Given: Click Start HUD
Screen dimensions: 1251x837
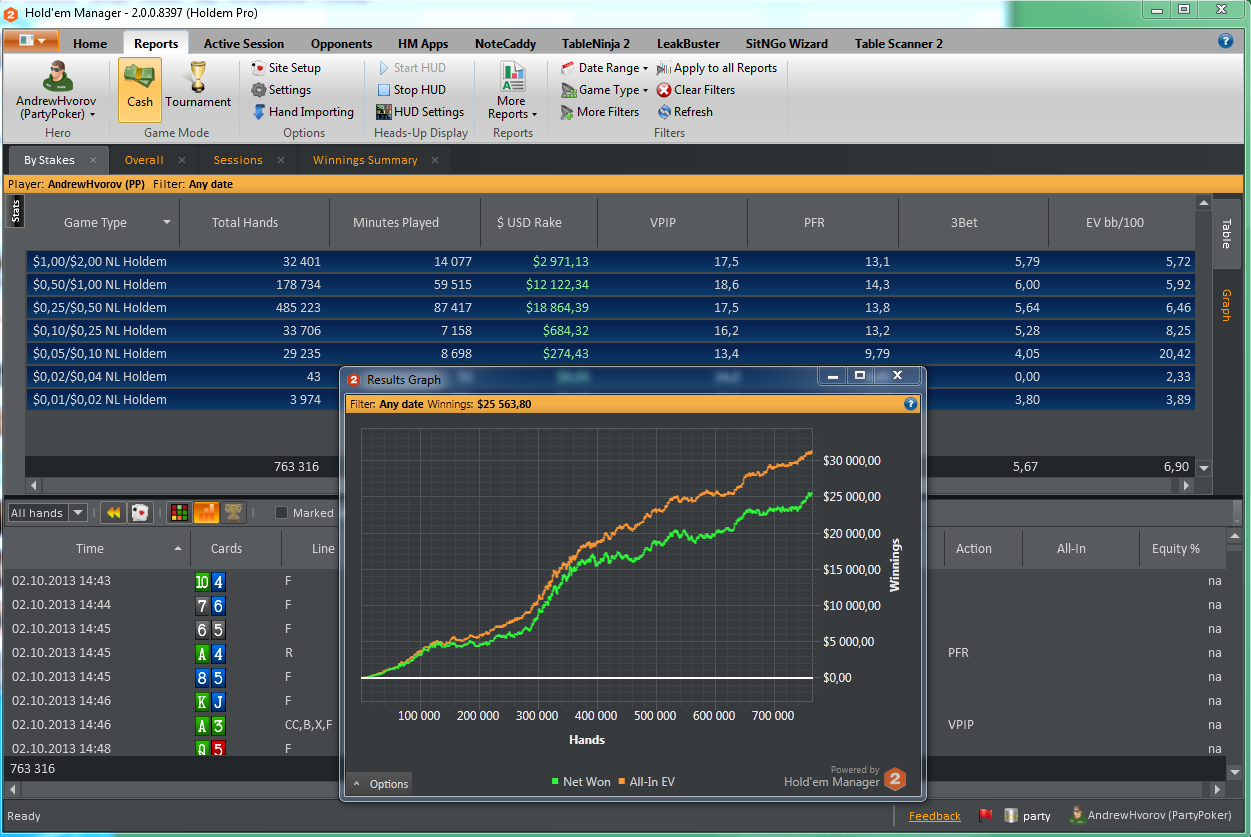Looking at the screenshot, I should pyautogui.click(x=411, y=68).
